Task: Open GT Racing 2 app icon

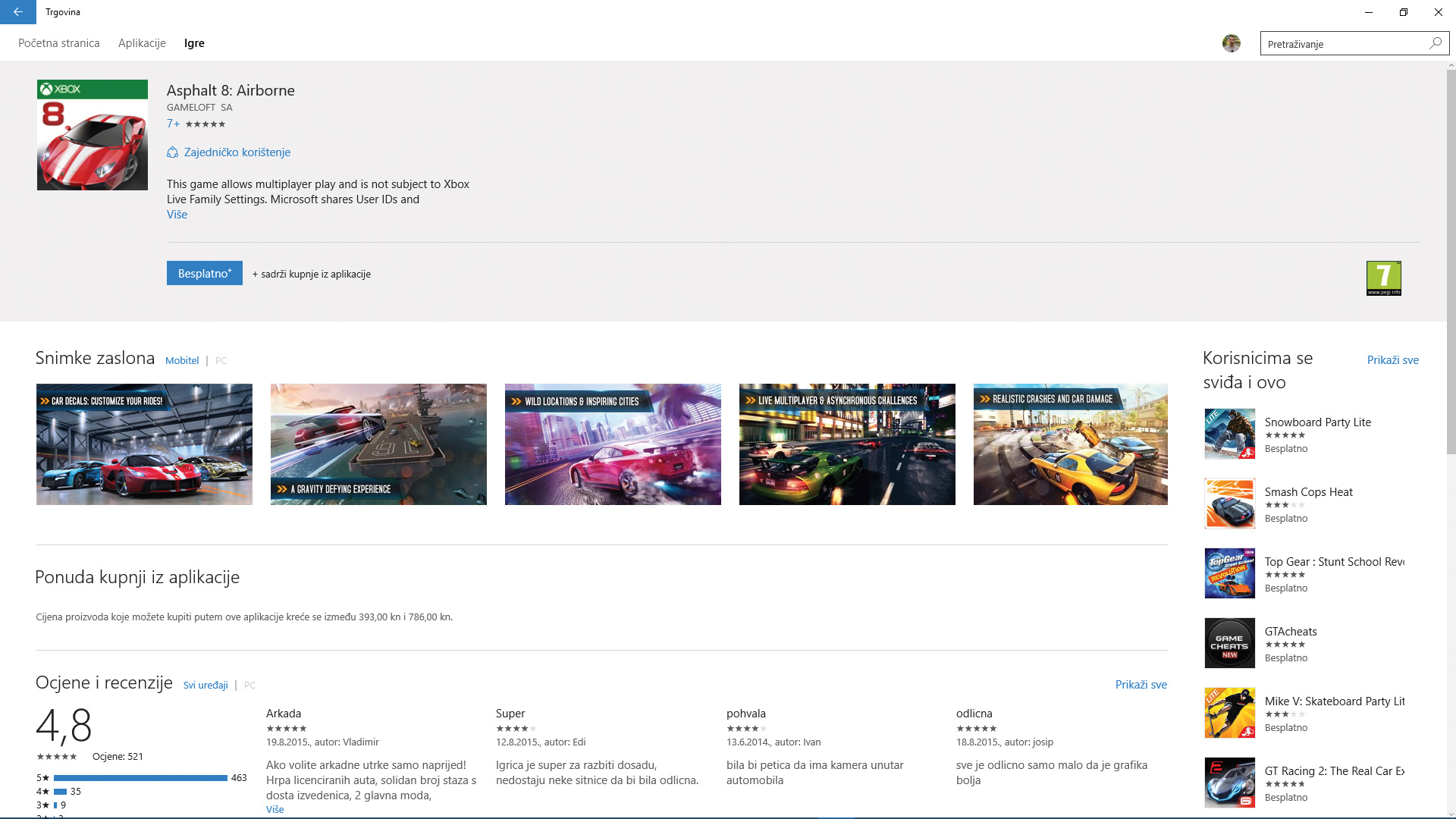Action: pos(1229,783)
